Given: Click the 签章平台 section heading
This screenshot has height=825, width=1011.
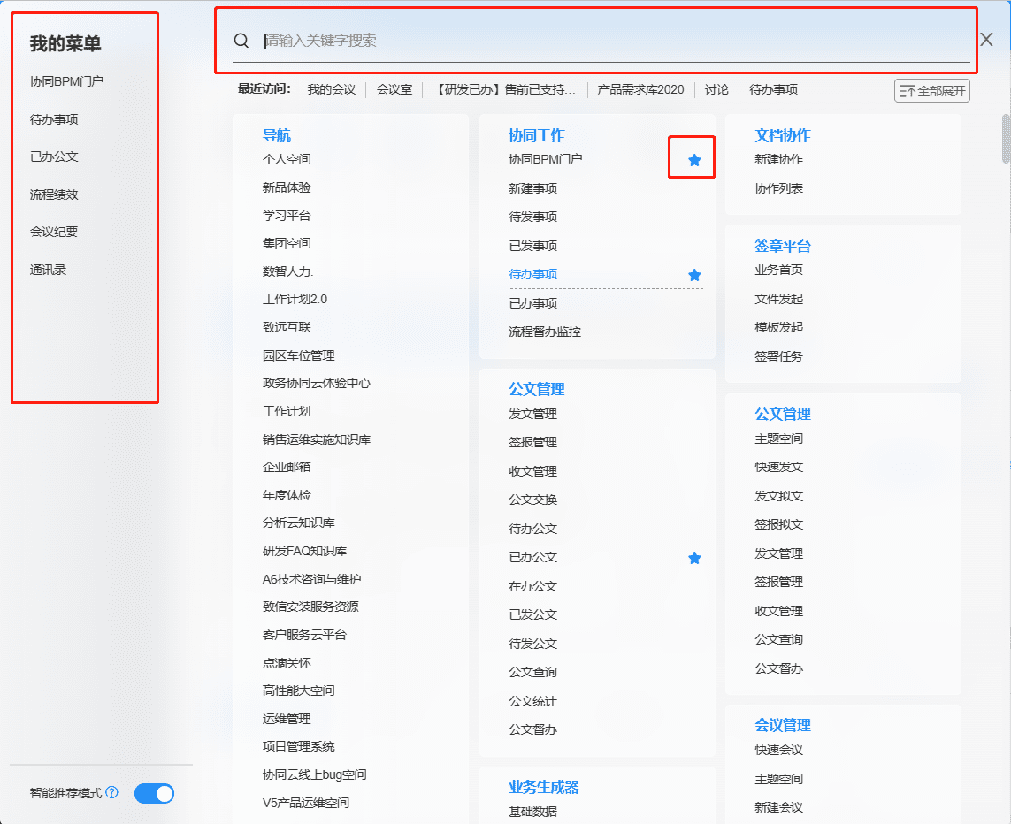Looking at the screenshot, I should [783, 246].
